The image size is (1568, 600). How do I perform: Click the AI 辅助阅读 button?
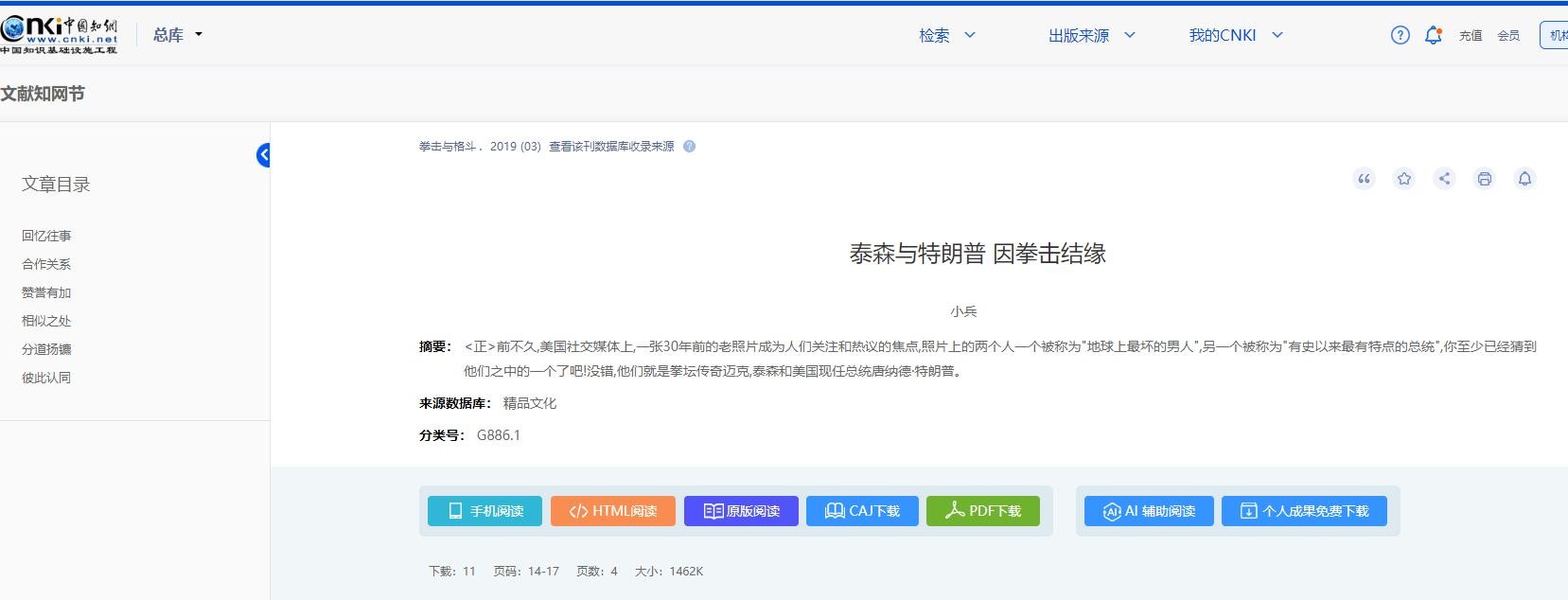1148,511
